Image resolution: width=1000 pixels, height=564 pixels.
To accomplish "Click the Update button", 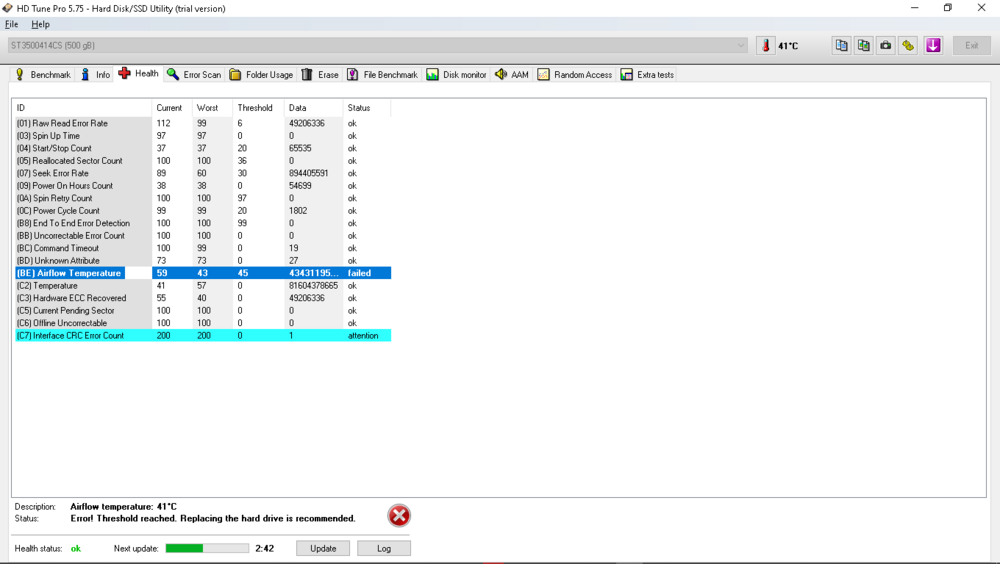I will (323, 548).
